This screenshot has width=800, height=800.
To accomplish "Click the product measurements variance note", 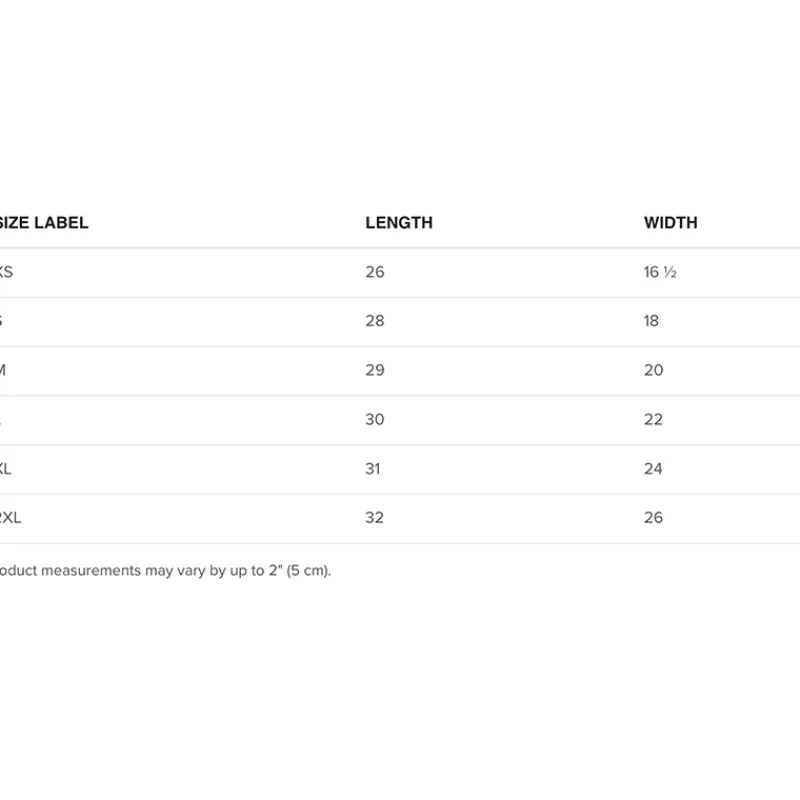I will (165, 571).
